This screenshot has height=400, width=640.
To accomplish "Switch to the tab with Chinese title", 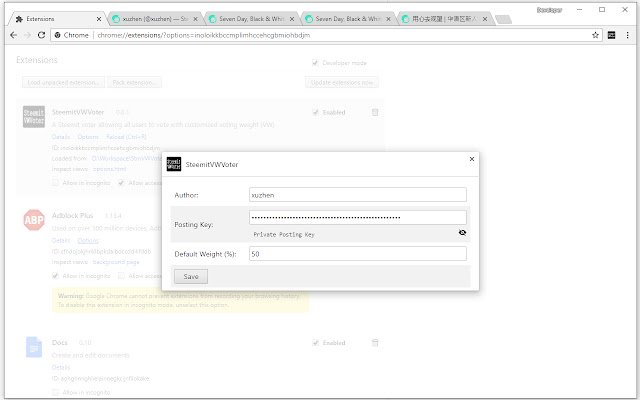I will click(445, 19).
